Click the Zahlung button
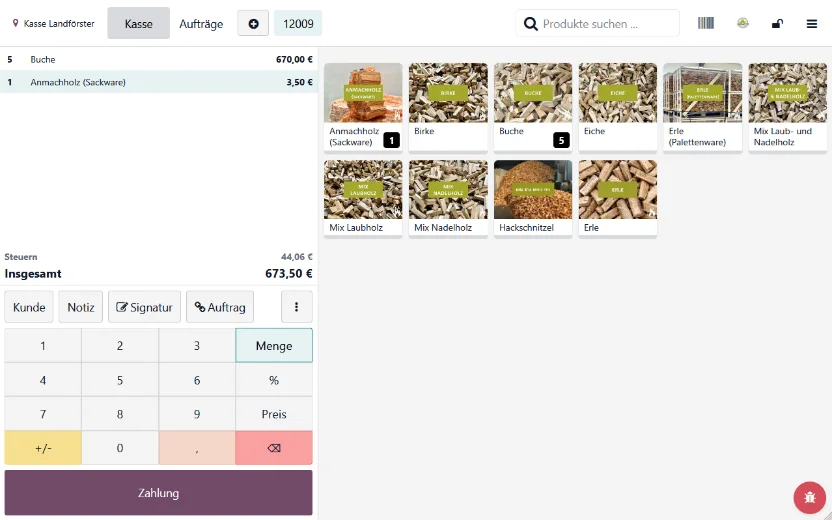 click(159, 492)
